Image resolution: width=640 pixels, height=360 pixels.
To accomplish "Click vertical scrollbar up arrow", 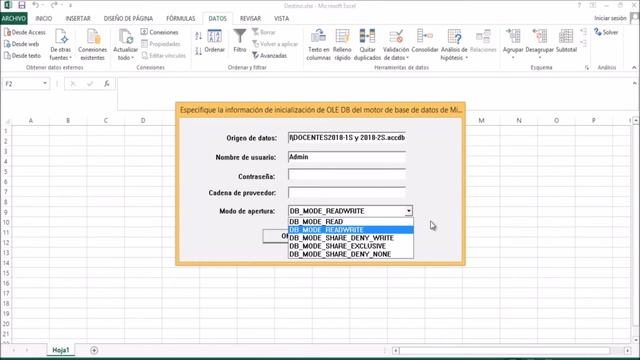I will [636, 121].
